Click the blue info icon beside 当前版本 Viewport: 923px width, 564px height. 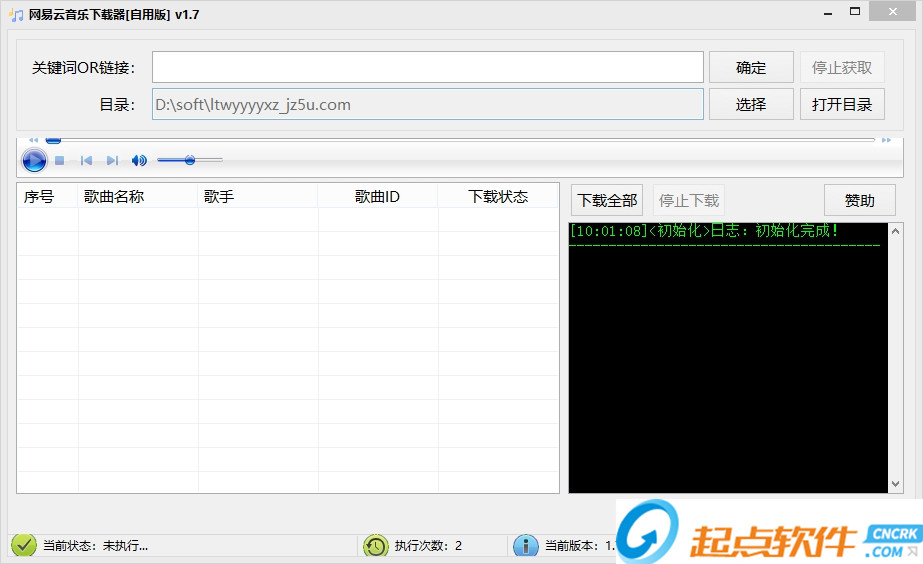point(526,546)
